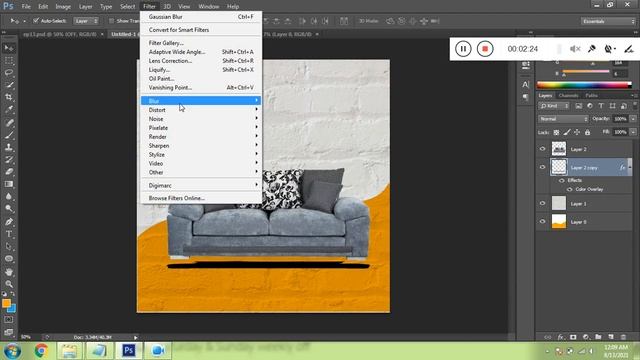Open the layer Kind filter dropdown
Viewport: 640px width, 360px height.
554,106
